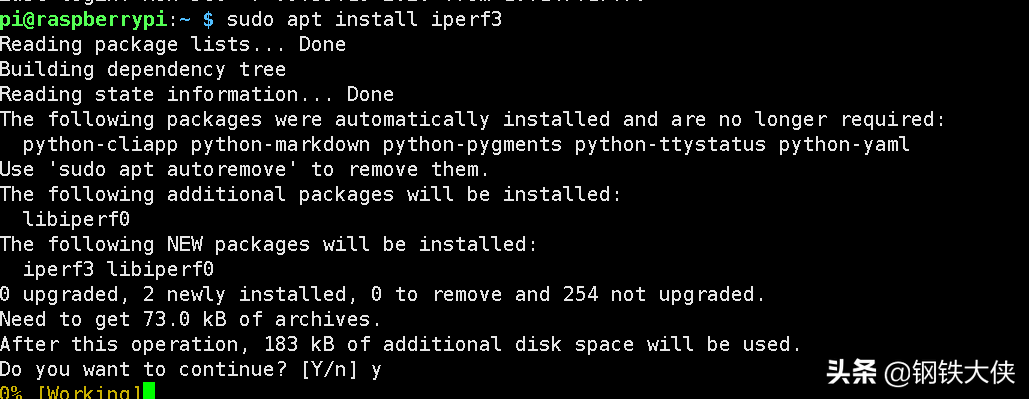
Task: Click the 'Reading package lists... Done' line
Action: [x=173, y=45]
